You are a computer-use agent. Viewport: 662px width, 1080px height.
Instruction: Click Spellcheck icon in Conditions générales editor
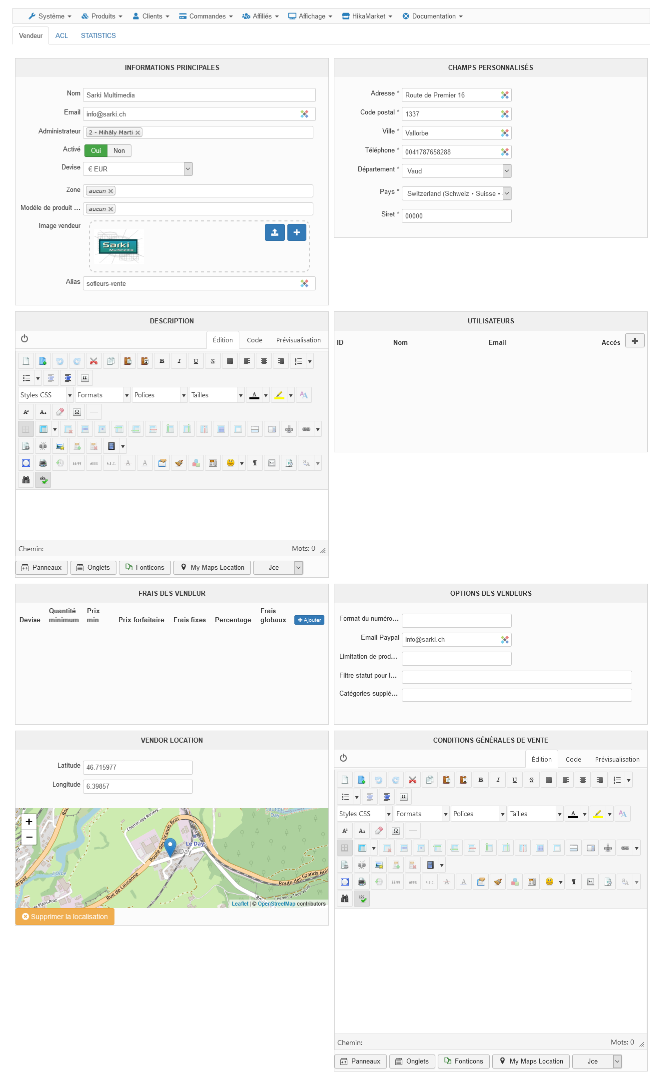pos(362,899)
